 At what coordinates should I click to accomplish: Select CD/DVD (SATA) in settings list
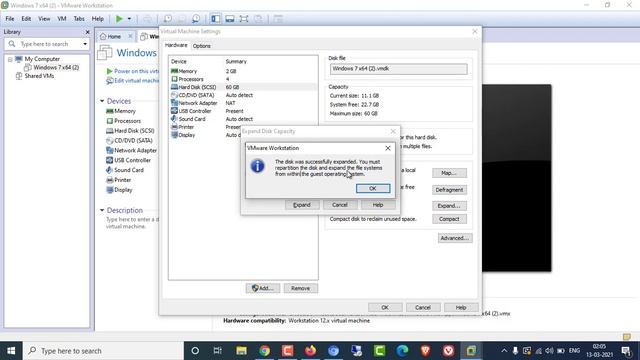pyautogui.click(x=243, y=95)
